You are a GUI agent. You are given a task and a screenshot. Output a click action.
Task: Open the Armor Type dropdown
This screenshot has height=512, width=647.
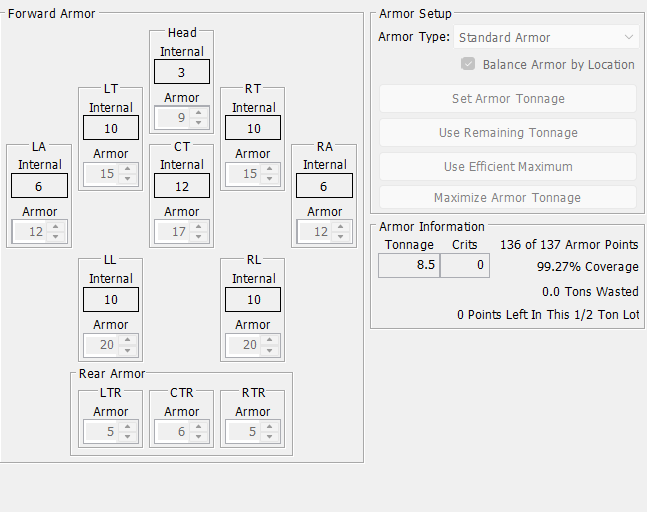tap(546, 37)
